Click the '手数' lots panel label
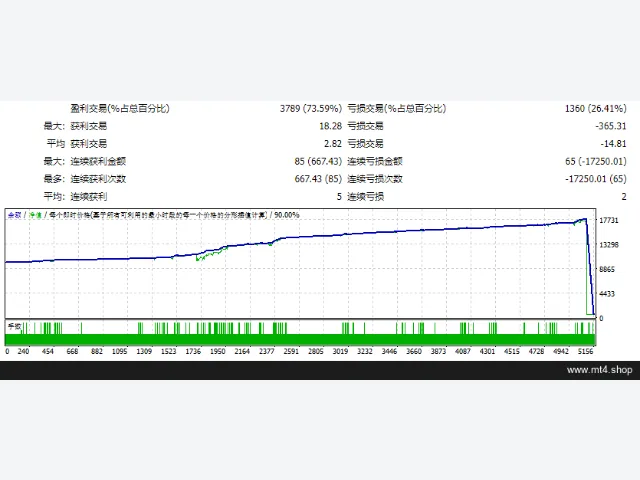This screenshot has height=480, width=640. tap(15, 326)
